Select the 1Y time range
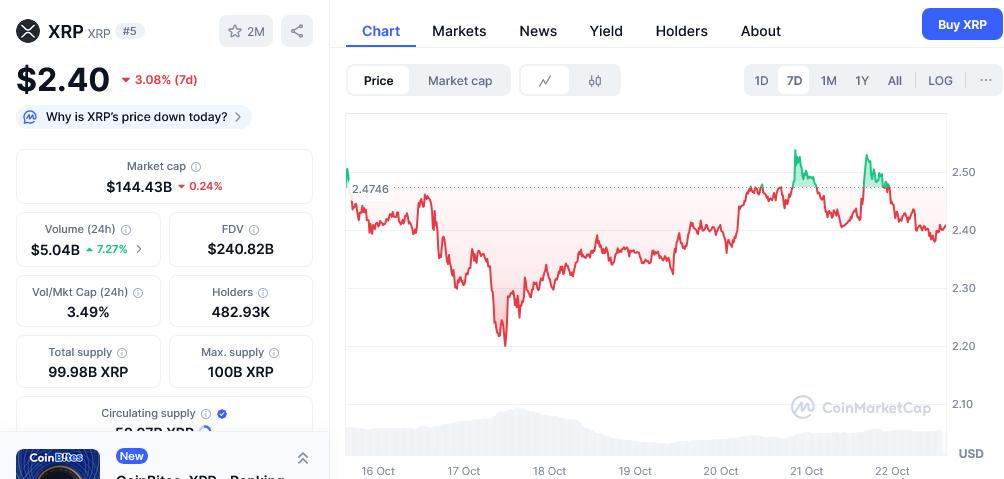 click(x=862, y=80)
